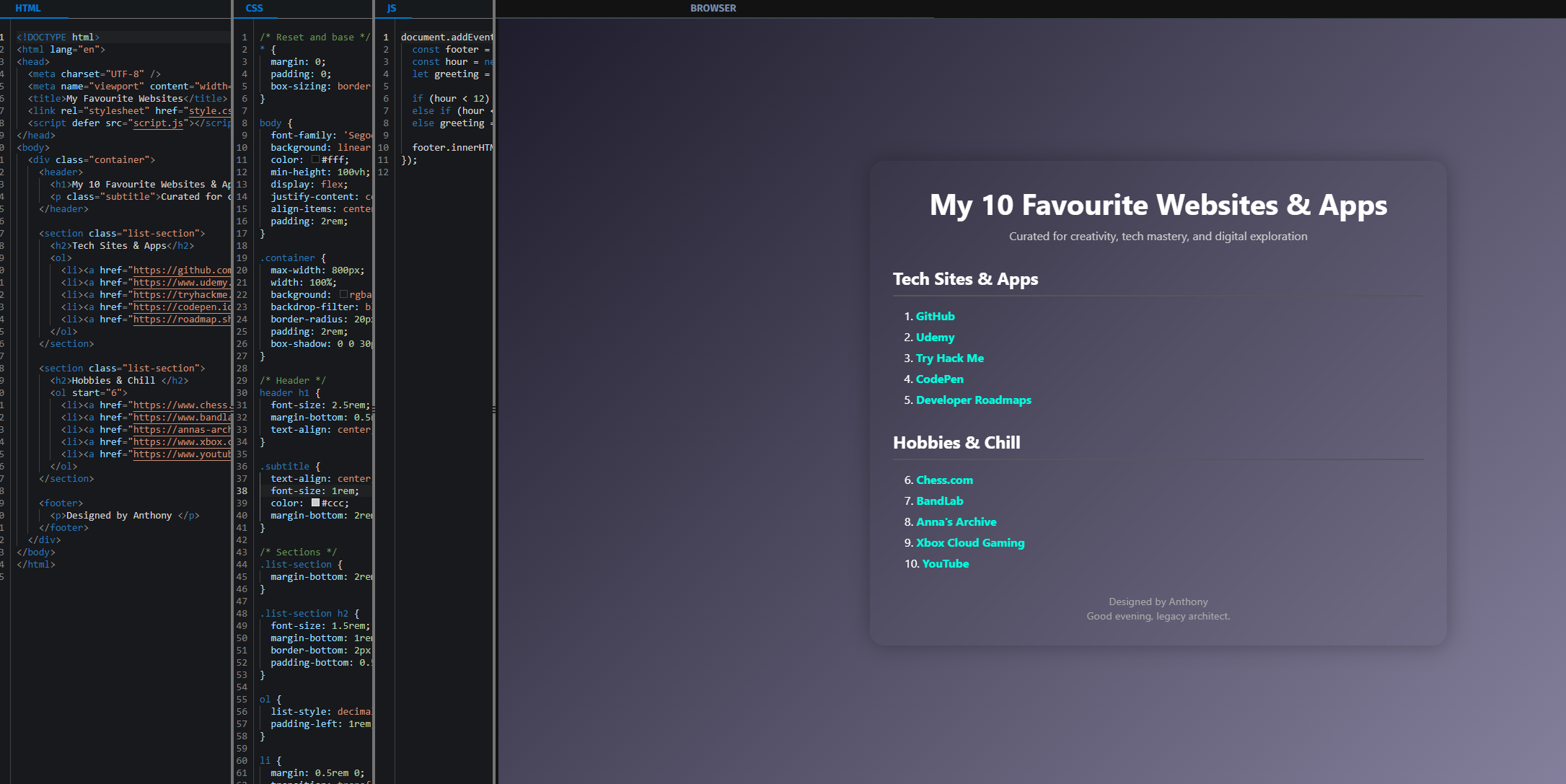Select the BROWSER panel header

(x=713, y=8)
